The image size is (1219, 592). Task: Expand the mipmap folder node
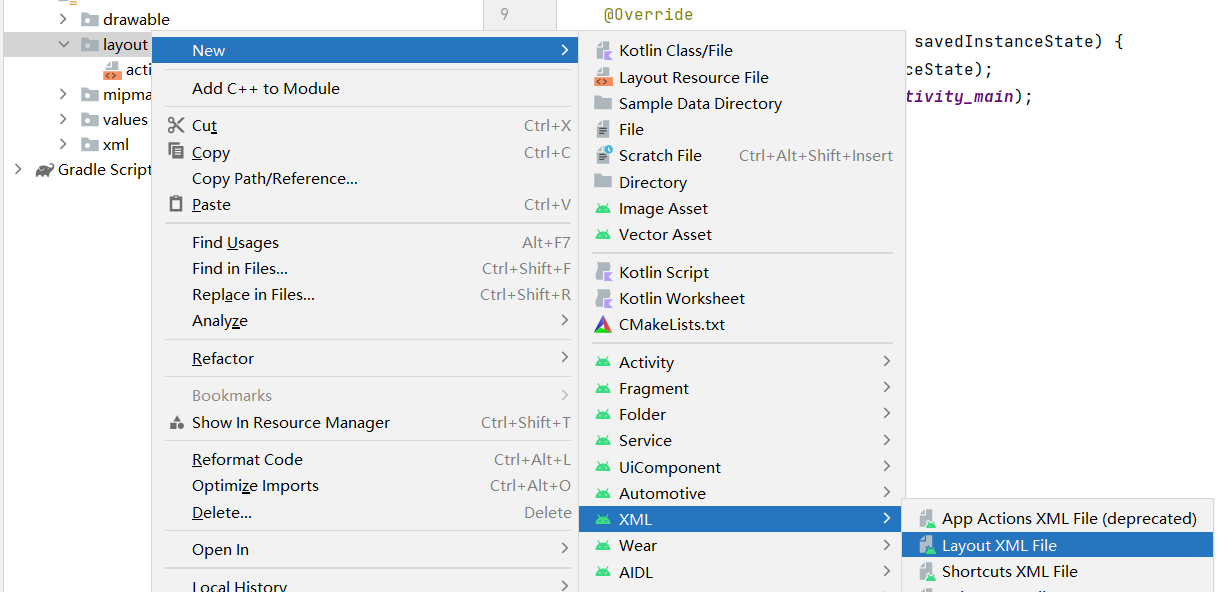coord(63,94)
